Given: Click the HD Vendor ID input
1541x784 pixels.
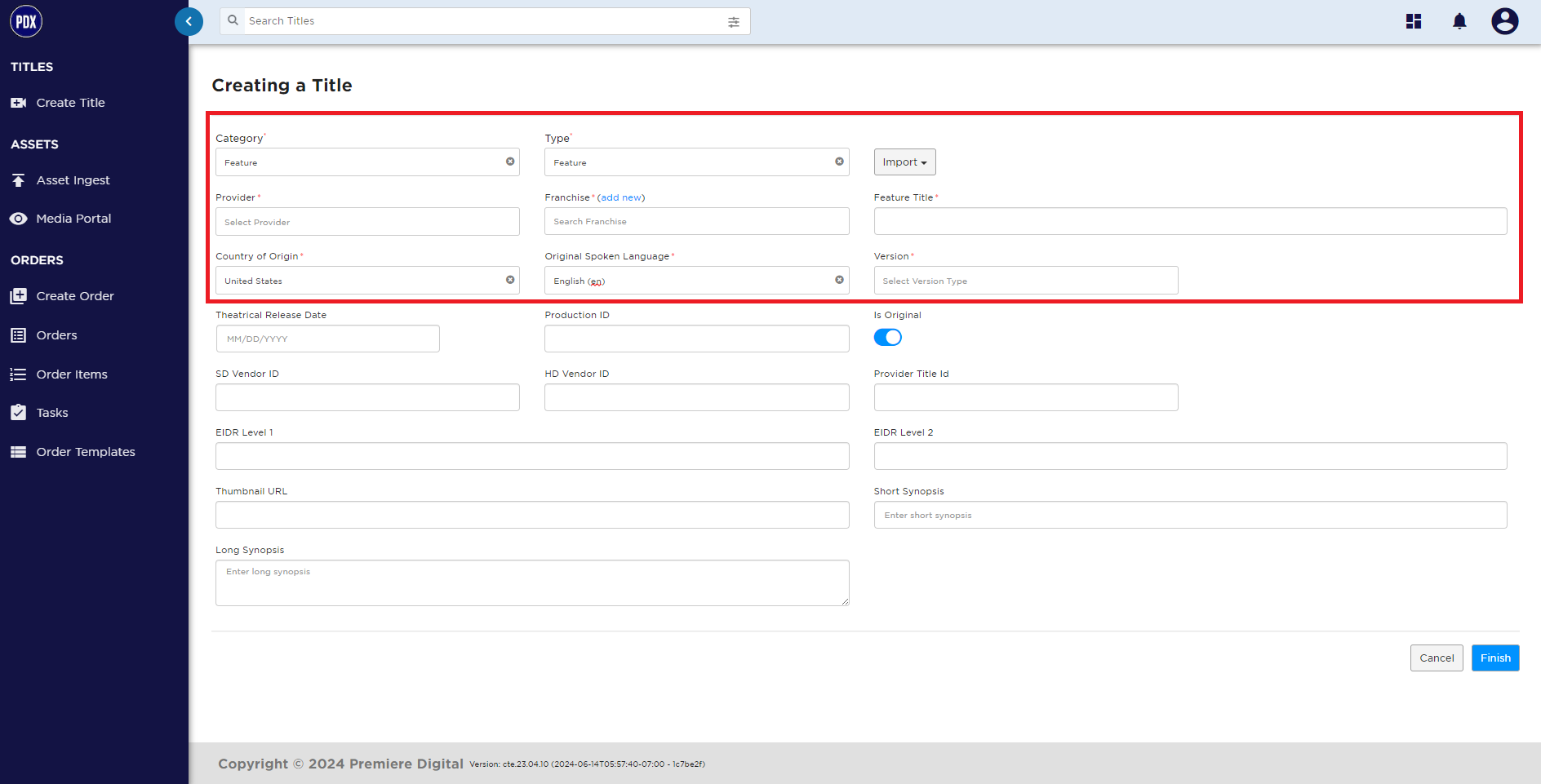Looking at the screenshot, I should click(x=696, y=397).
